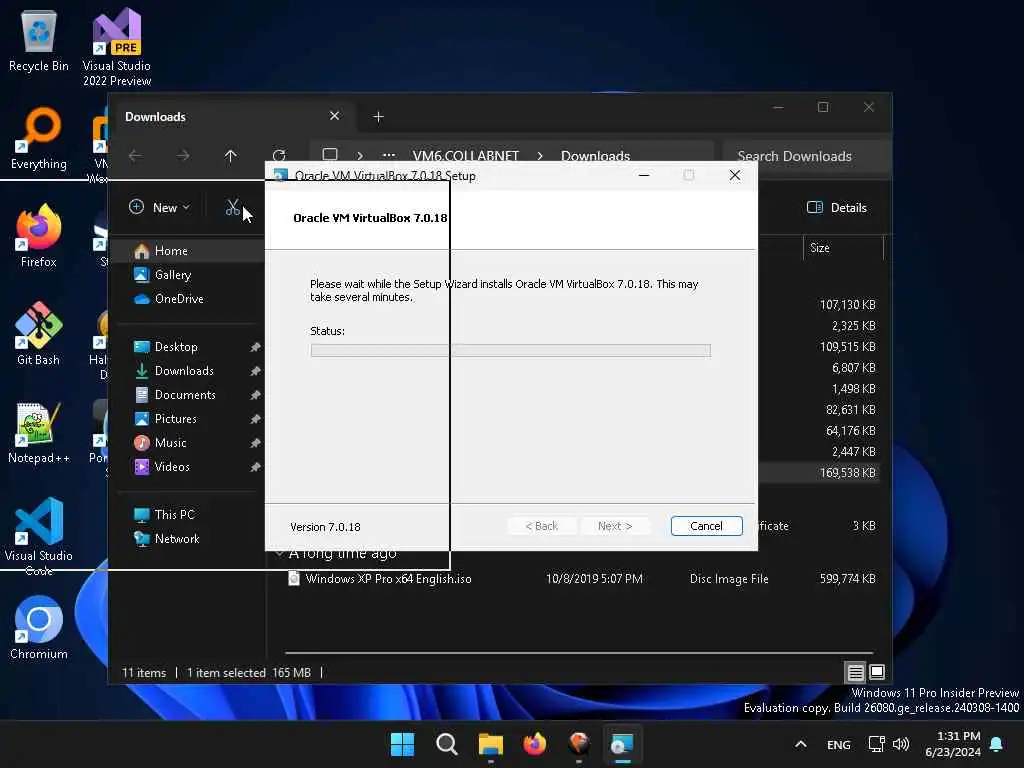The width and height of the screenshot is (1024, 768).
Task: Switch to large thumbnails view in Explorer
Action: coord(877,671)
